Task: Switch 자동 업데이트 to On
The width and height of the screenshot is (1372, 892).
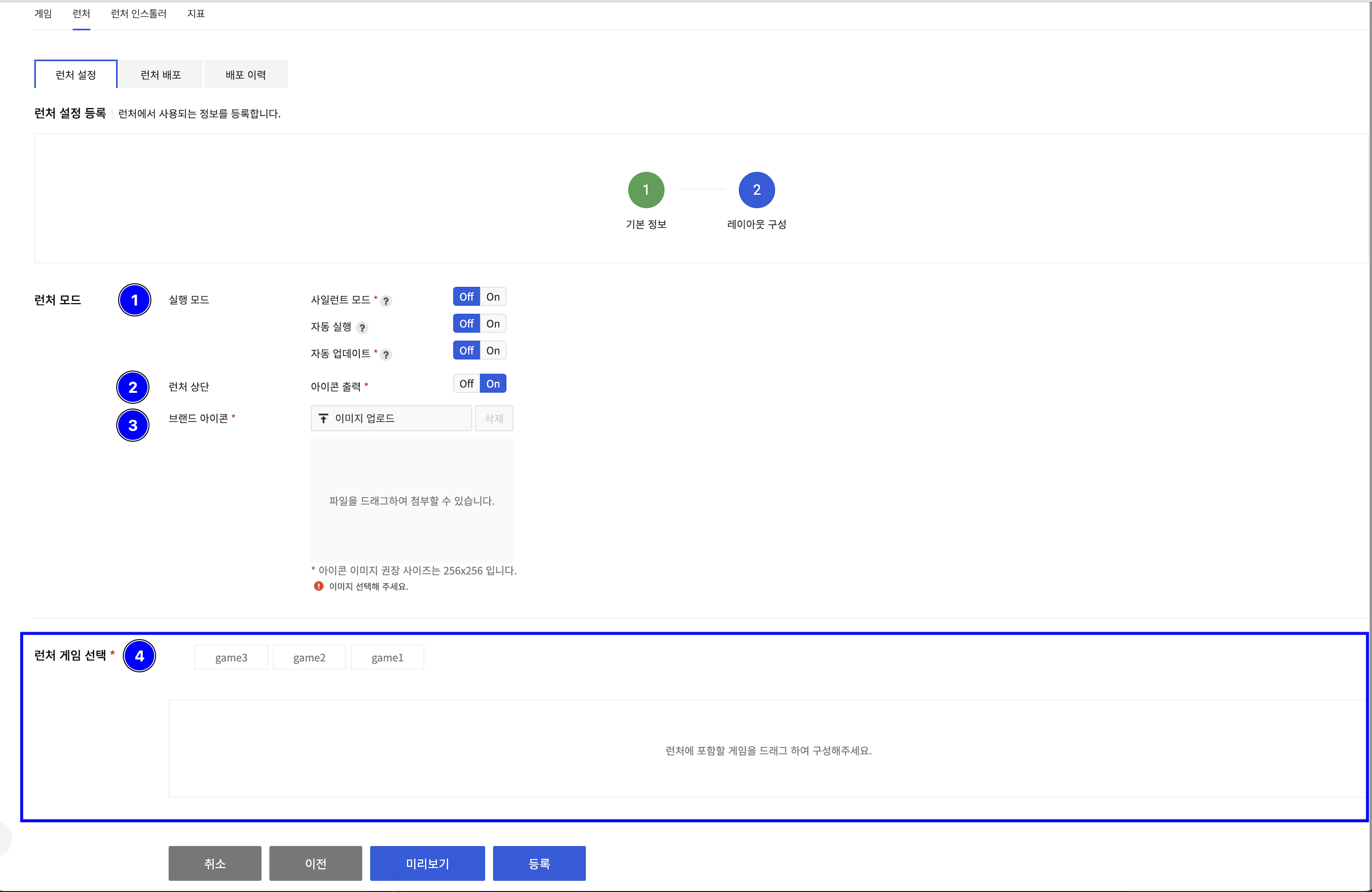Action: click(x=493, y=350)
